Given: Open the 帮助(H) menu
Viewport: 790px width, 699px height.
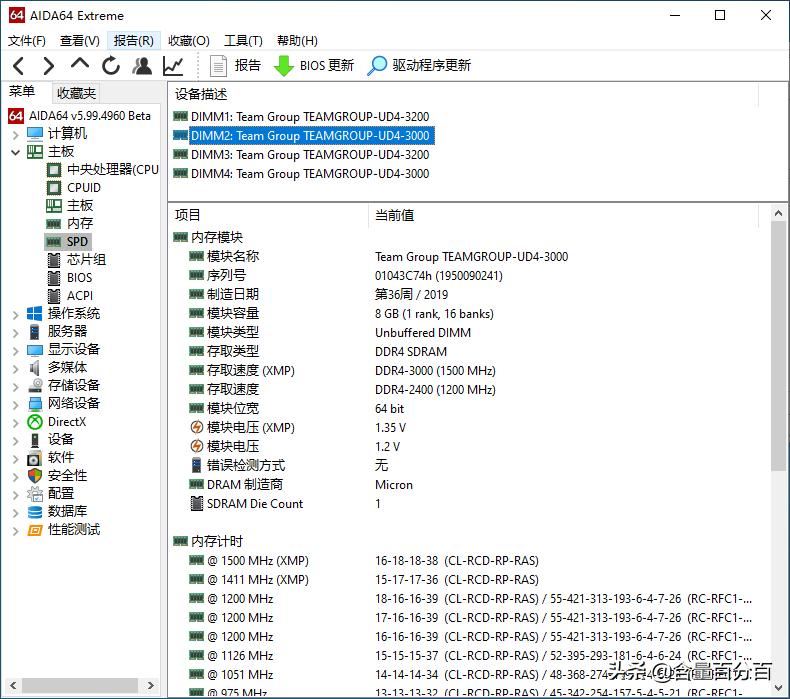Looking at the screenshot, I should (297, 41).
